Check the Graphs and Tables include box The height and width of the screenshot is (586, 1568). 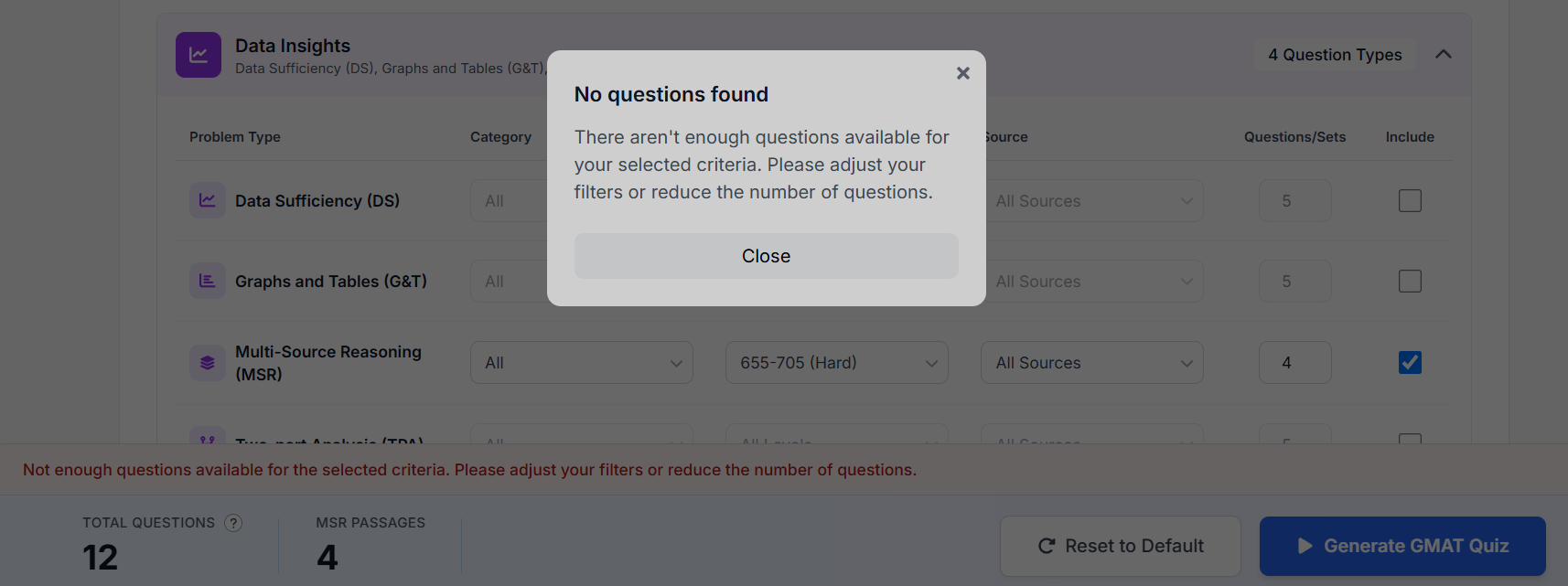1410,281
